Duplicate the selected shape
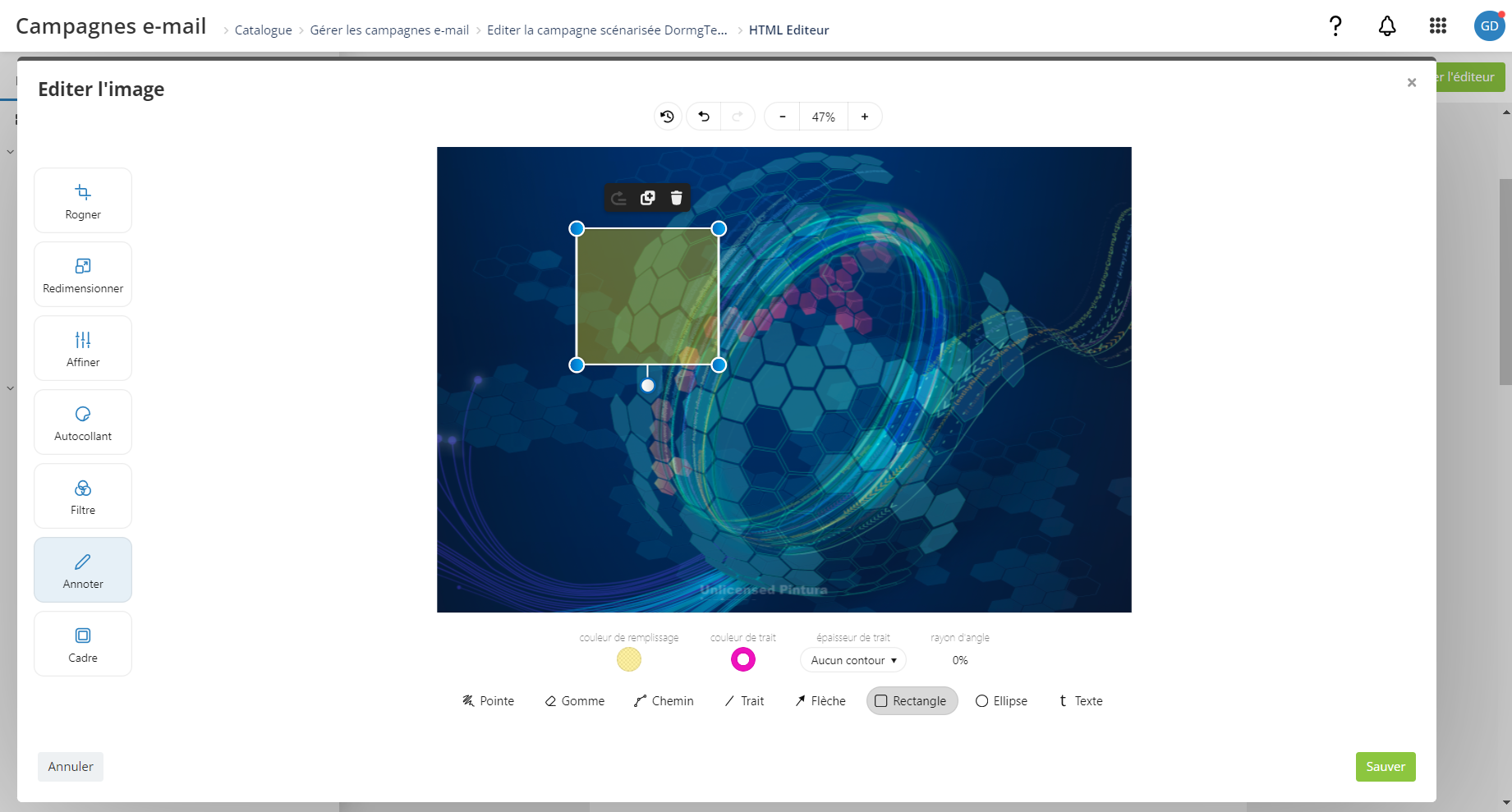This screenshot has width=1512, height=812. 648,198
